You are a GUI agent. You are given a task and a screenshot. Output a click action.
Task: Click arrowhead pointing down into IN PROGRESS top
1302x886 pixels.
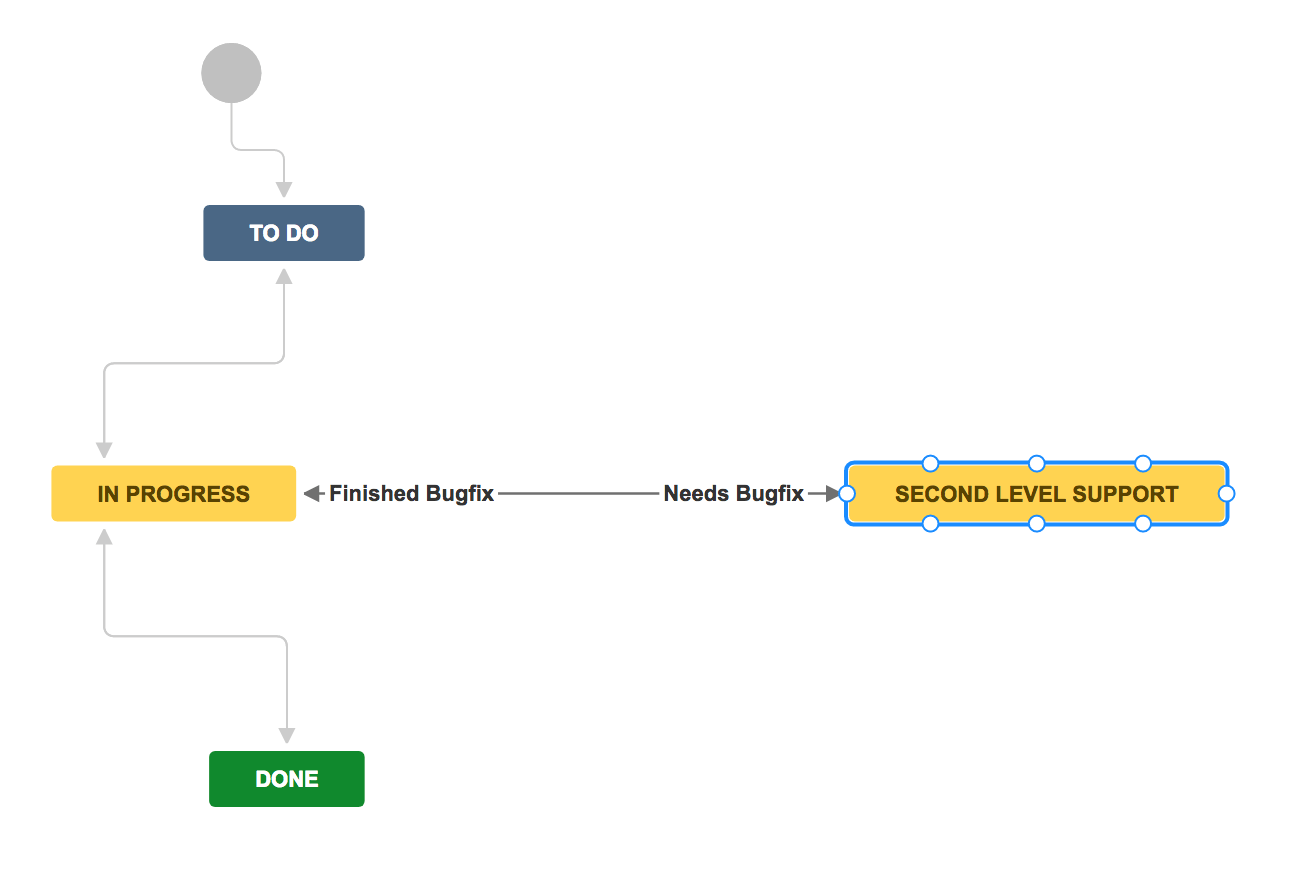pos(104,450)
